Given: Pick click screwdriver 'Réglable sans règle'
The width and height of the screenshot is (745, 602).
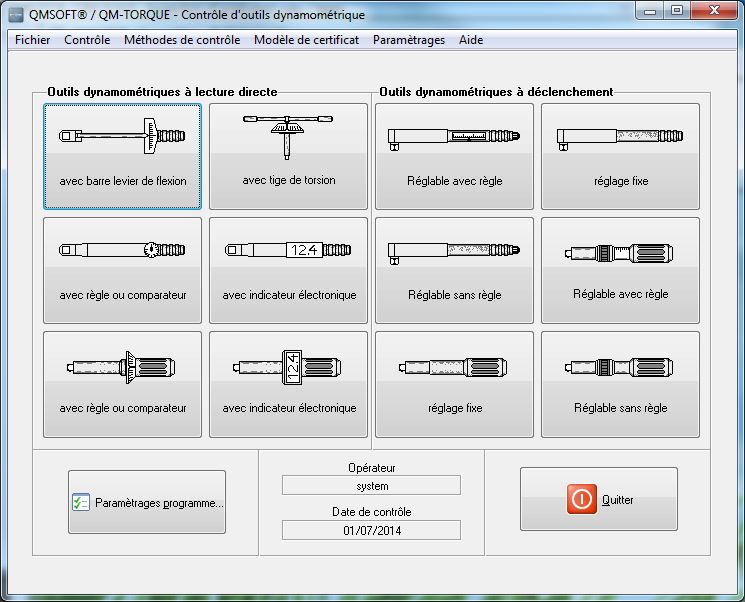Looking at the screenshot, I should pyautogui.click(x=621, y=384).
